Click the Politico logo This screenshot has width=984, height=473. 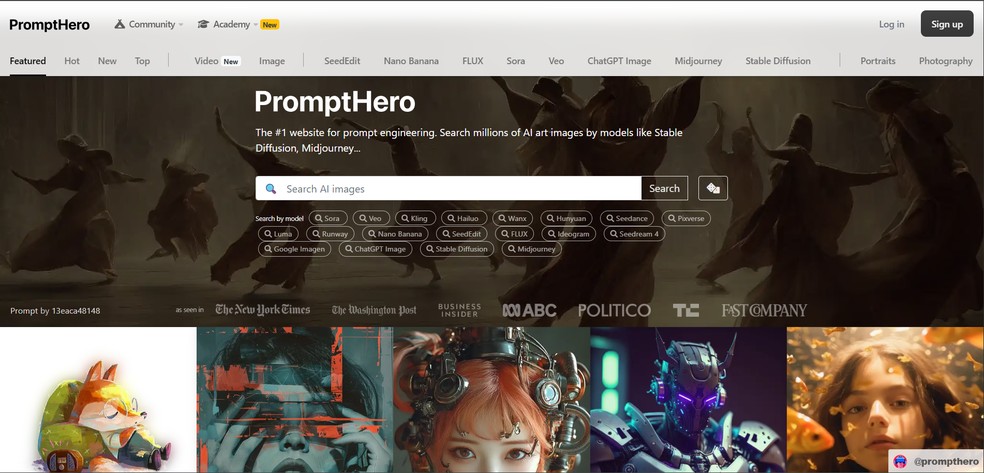click(614, 310)
